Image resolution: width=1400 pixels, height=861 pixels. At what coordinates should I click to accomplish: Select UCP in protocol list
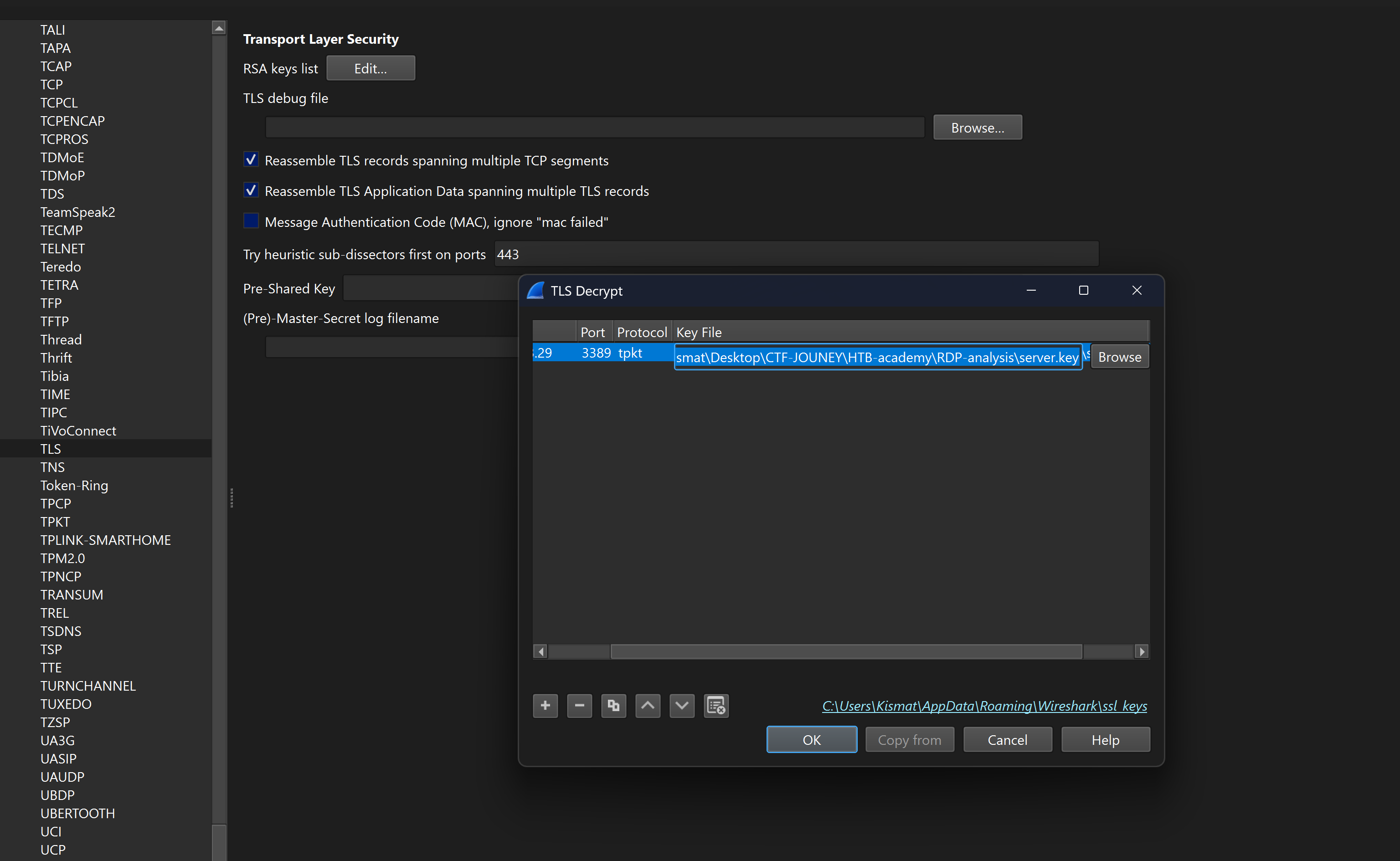[52, 850]
